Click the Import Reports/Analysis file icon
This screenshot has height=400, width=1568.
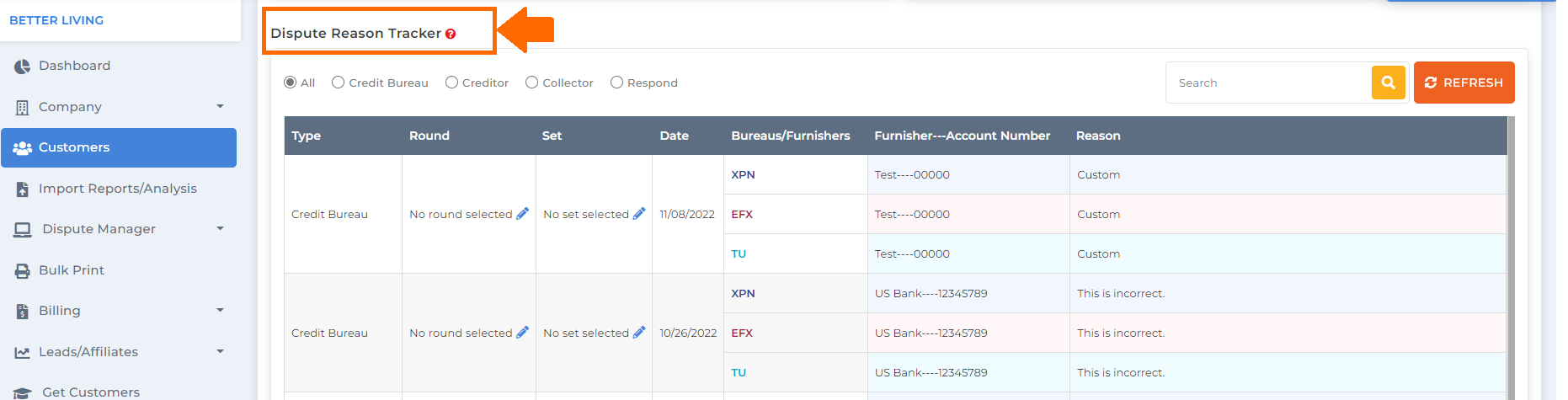22,189
